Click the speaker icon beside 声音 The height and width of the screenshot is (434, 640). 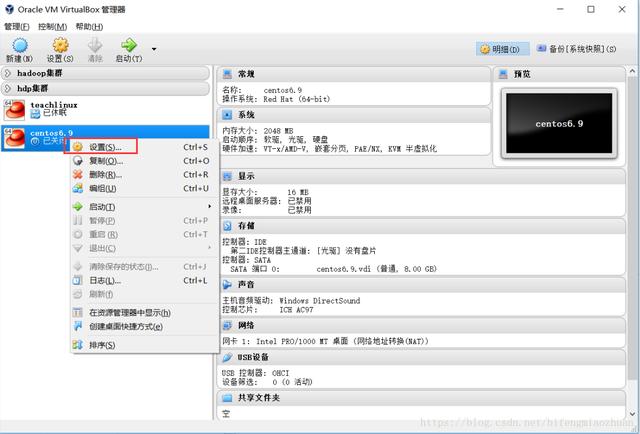tap(227, 285)
